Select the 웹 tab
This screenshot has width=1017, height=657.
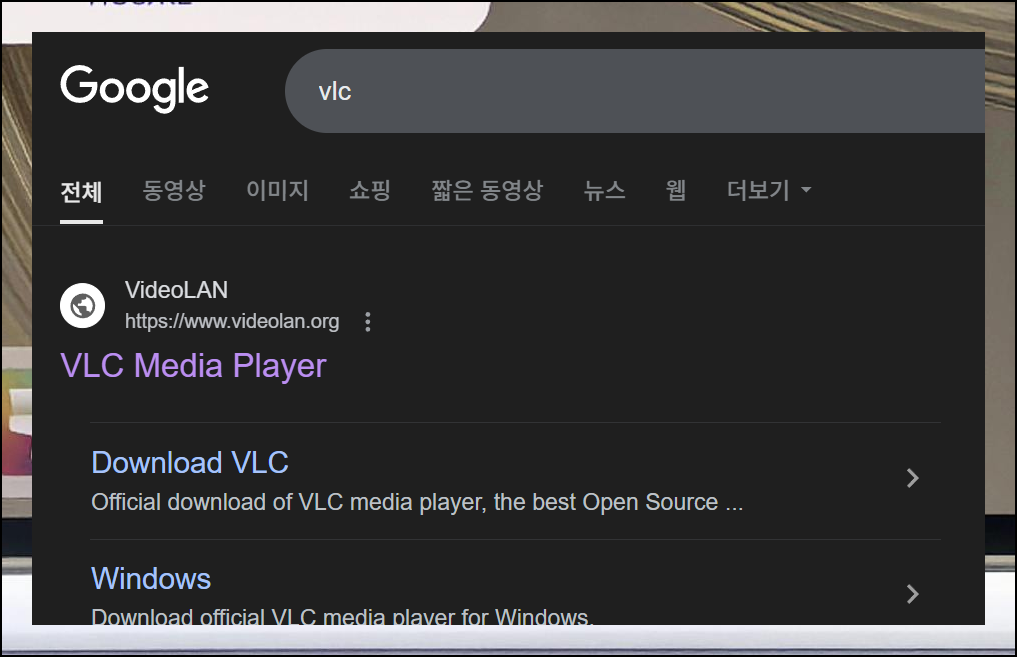[676, 190]
